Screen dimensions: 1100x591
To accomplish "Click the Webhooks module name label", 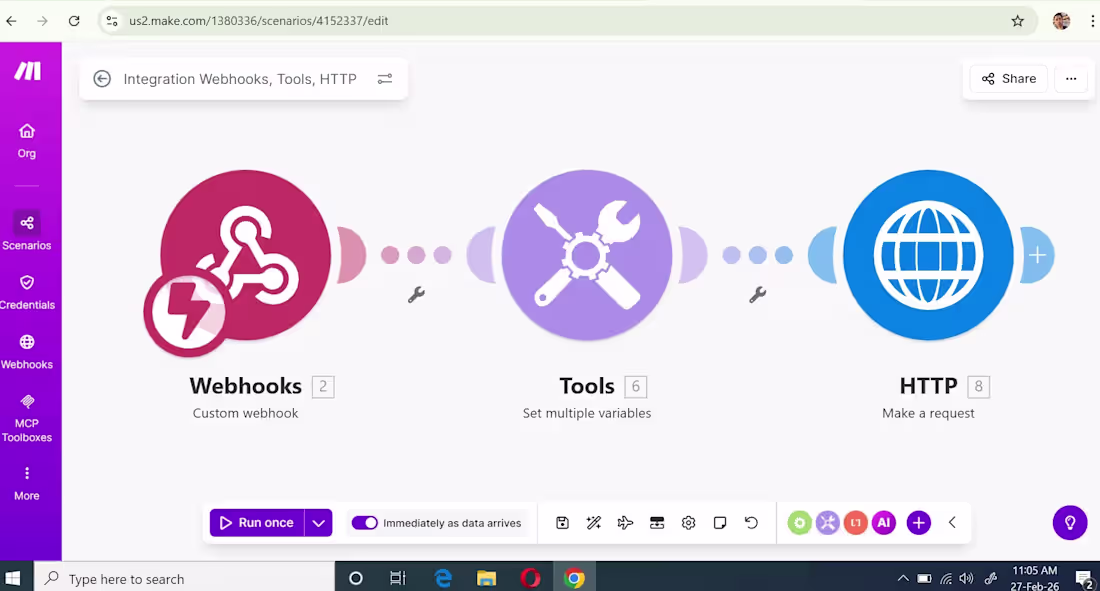I will (246, 385).
